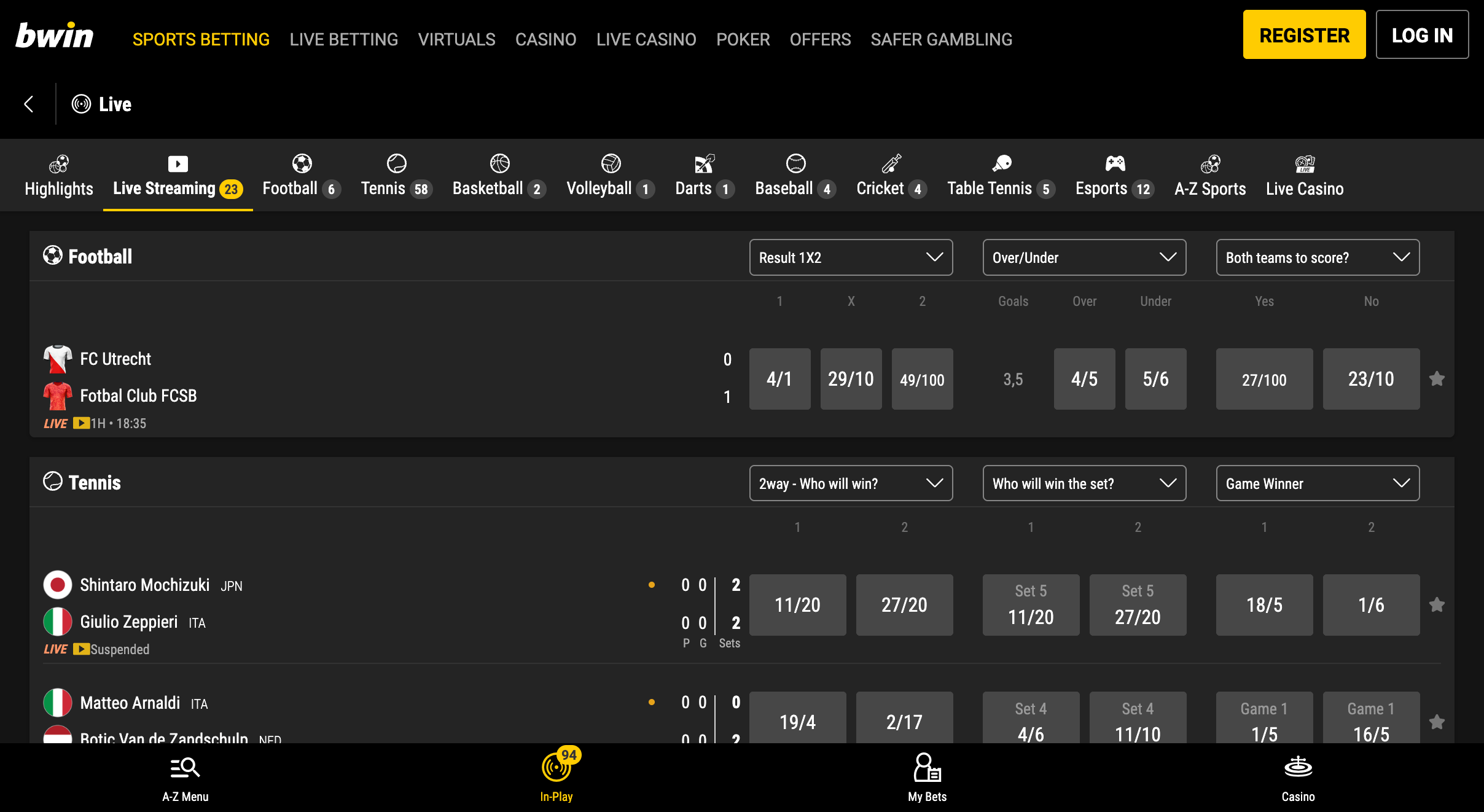Screen dimensions: 1484x812
Task: Open the LIVE CASINO top menu item
Action: point(646,39)
